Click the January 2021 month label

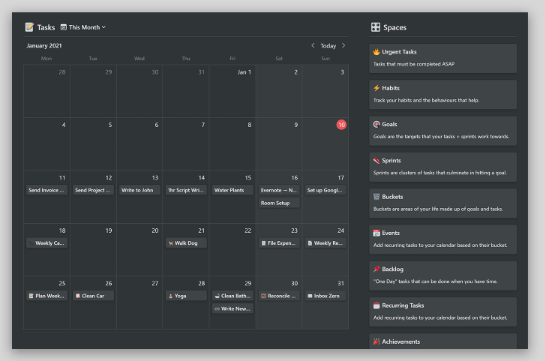click(44, 46)
